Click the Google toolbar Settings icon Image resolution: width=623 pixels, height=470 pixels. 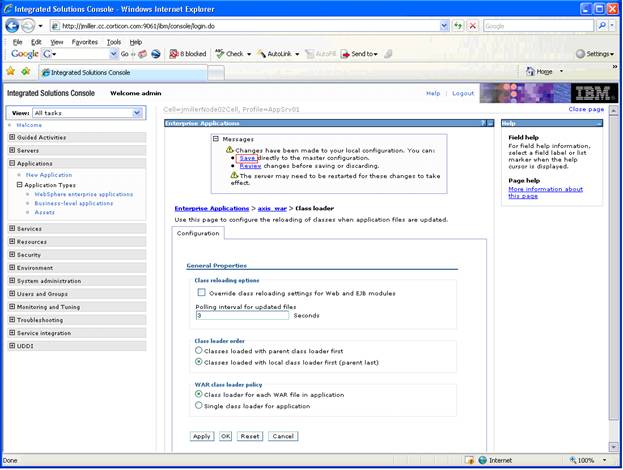click(x=580, y=54)
